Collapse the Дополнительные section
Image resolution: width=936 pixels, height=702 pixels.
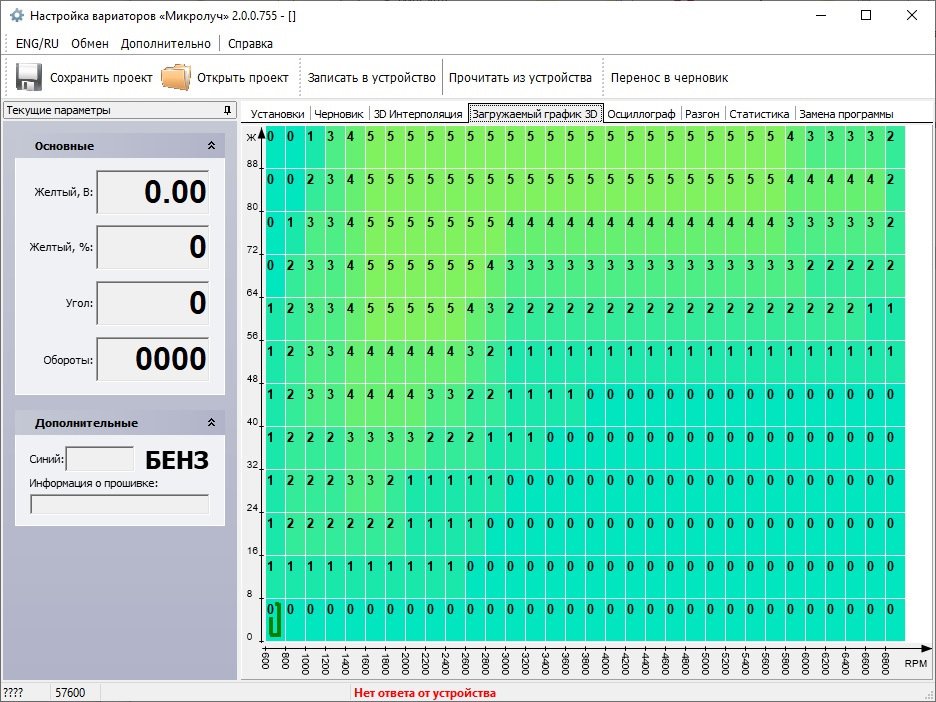[211, 423]
